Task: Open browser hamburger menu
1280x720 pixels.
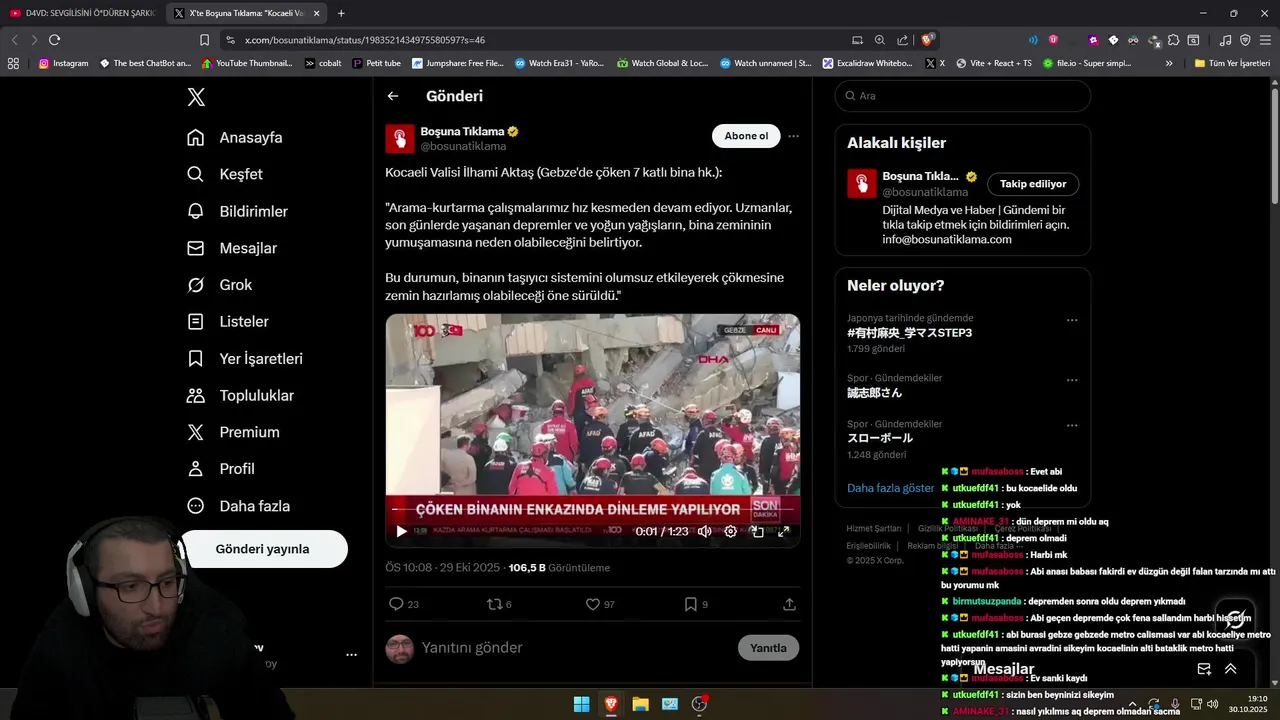Action: point(1265,40)
